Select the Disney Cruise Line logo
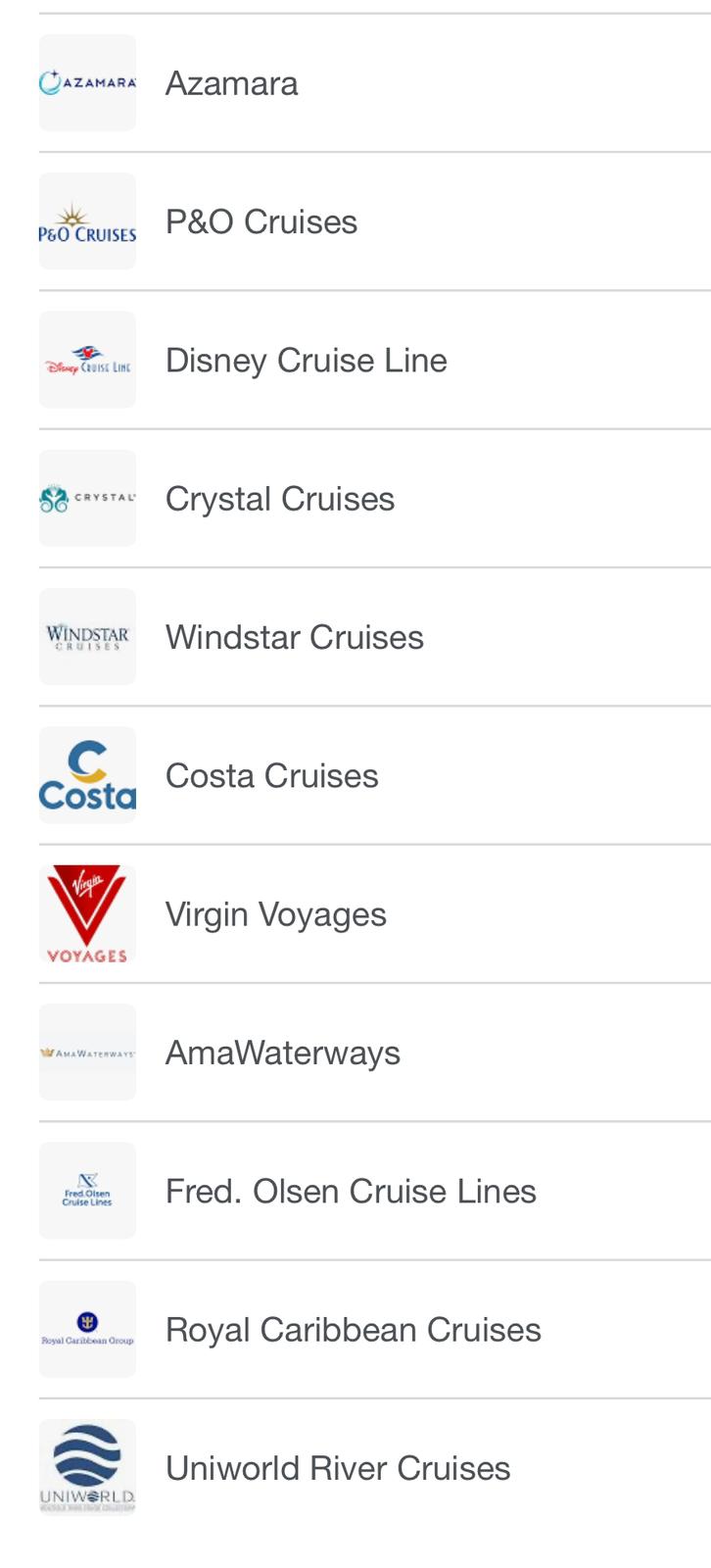The image size is (711, 1568). click(87, 360)
